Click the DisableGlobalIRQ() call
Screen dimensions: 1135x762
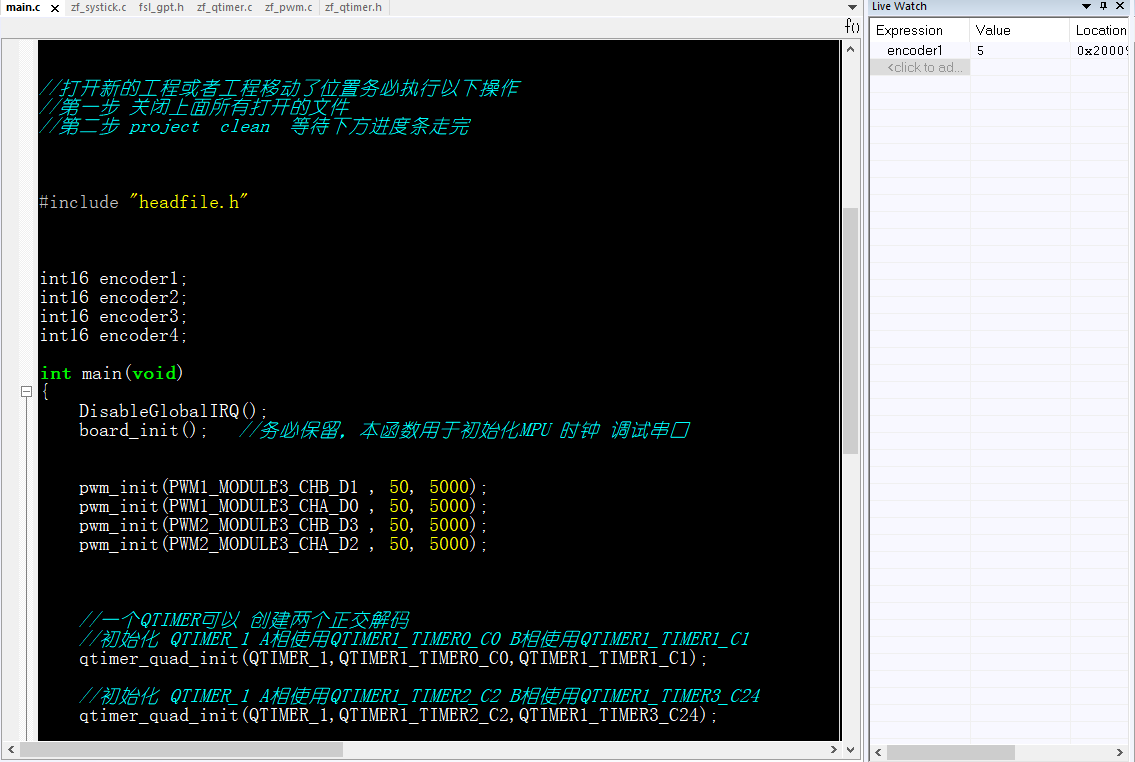click(173, 411)
